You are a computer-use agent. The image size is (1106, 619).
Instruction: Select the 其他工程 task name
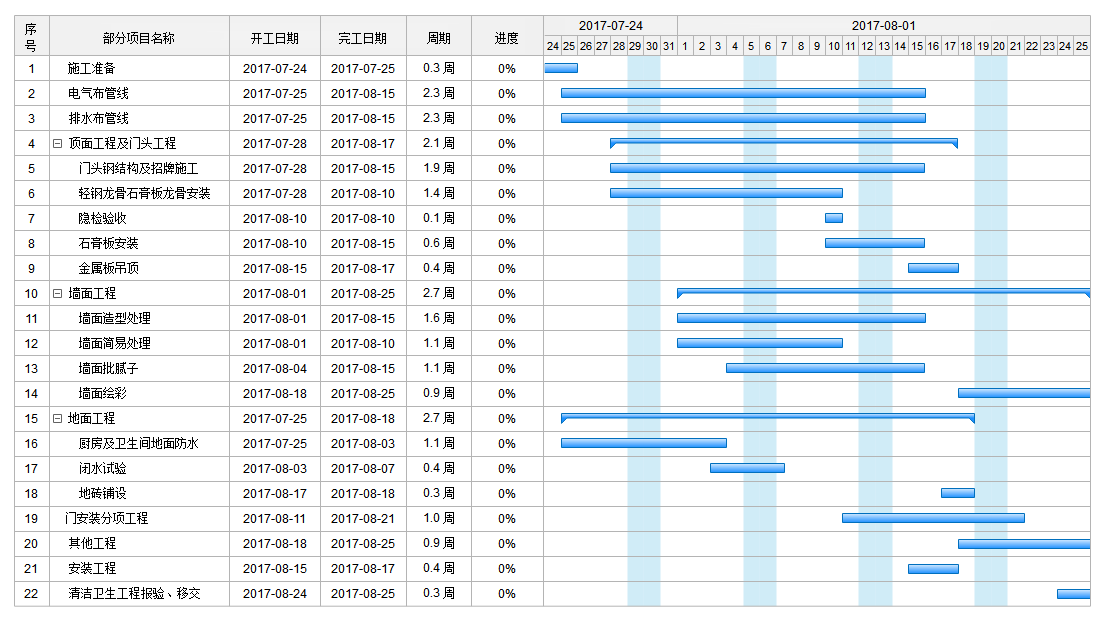pos(92,544)
